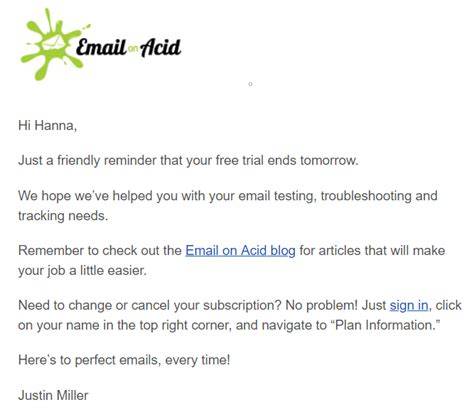The width and height of the screenshot is (474, 412).
Task: Click the white envelope inside the splat
Action: pyautogui.click(x=53, y=43)
